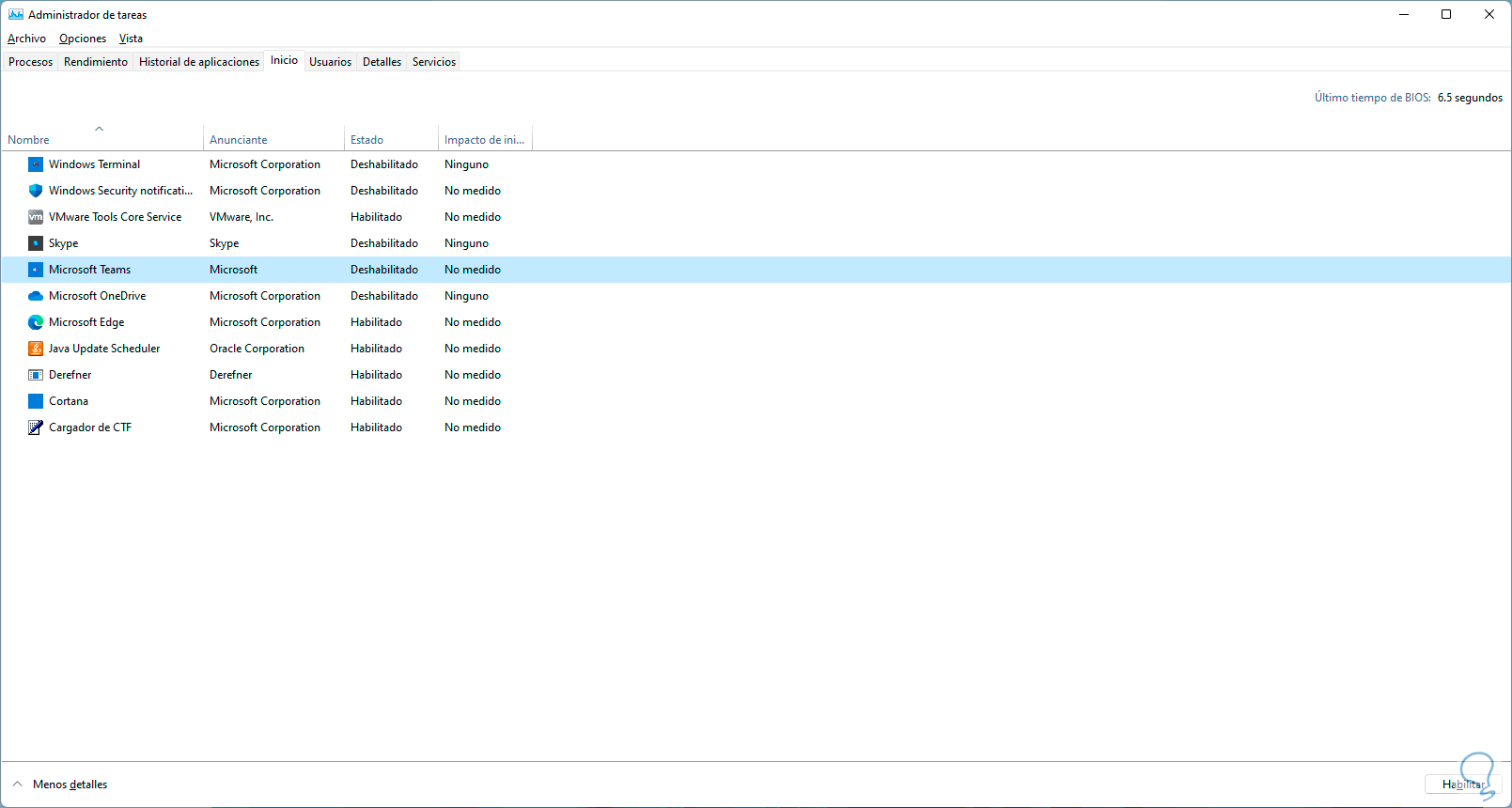
Task: Click the VMware Tools Core Service icon
Action: pyautogui.click(x=36, y=217)
